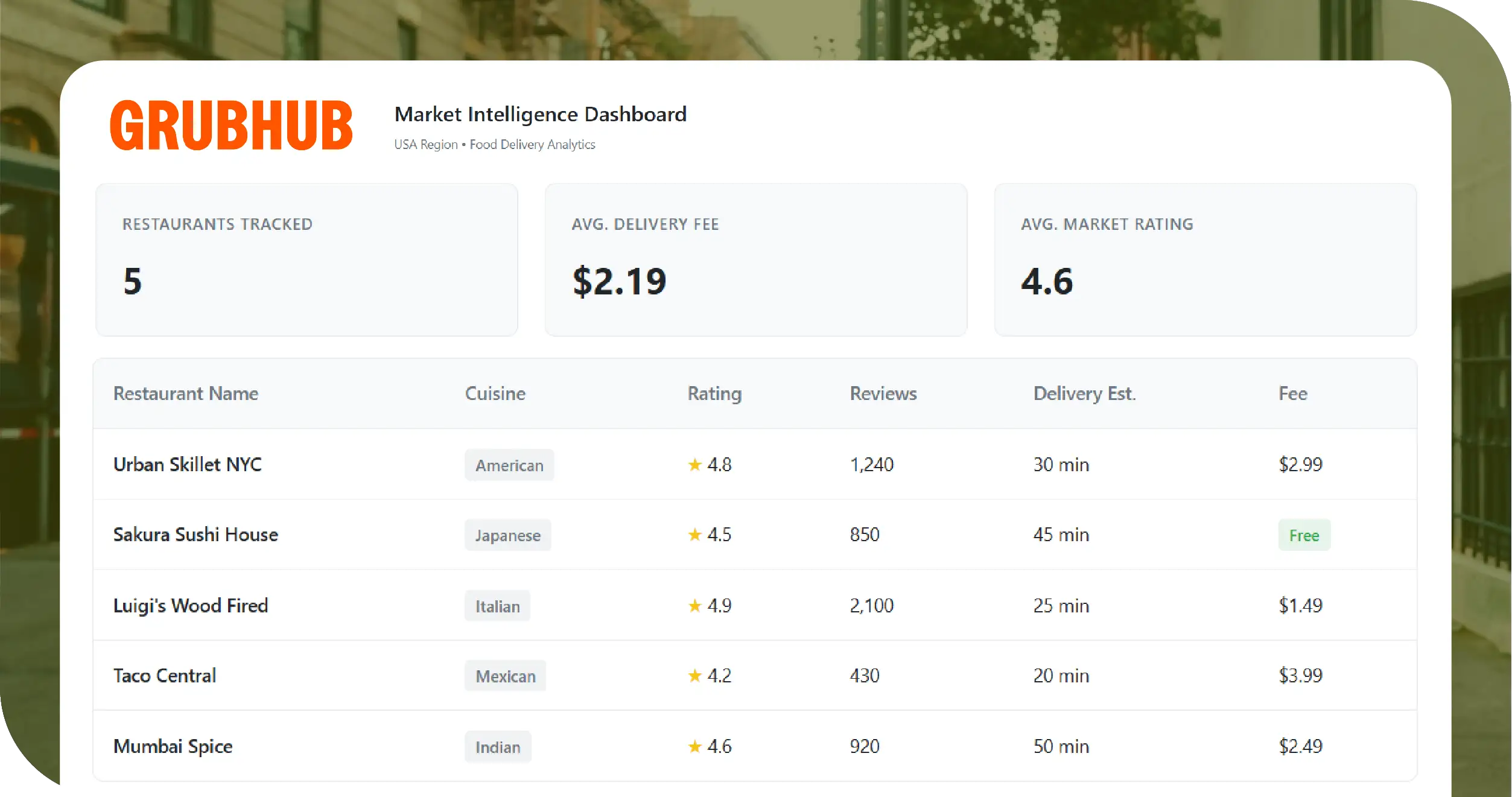Open the Luigi's Wood Fired restaurant entry

tap(191, 606)
